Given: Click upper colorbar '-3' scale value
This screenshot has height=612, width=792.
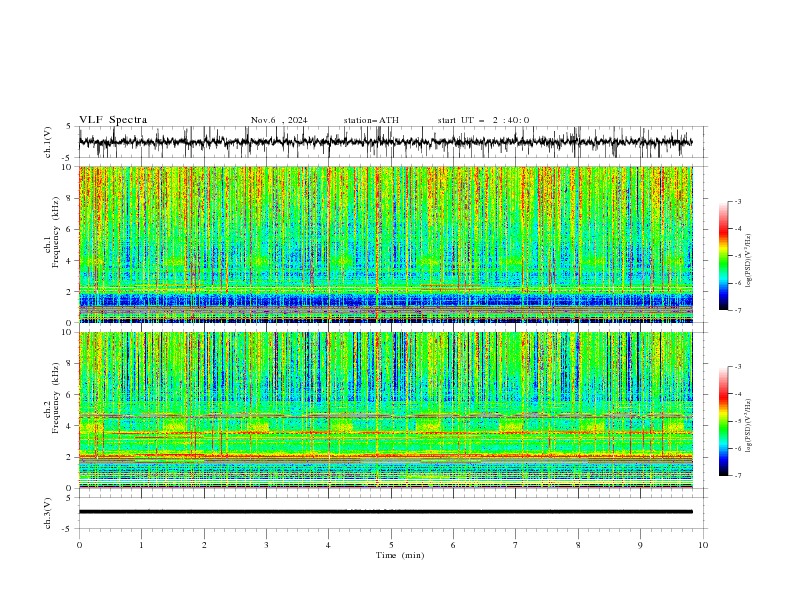Looking at the screenshot, I should (x=737, y=201).
